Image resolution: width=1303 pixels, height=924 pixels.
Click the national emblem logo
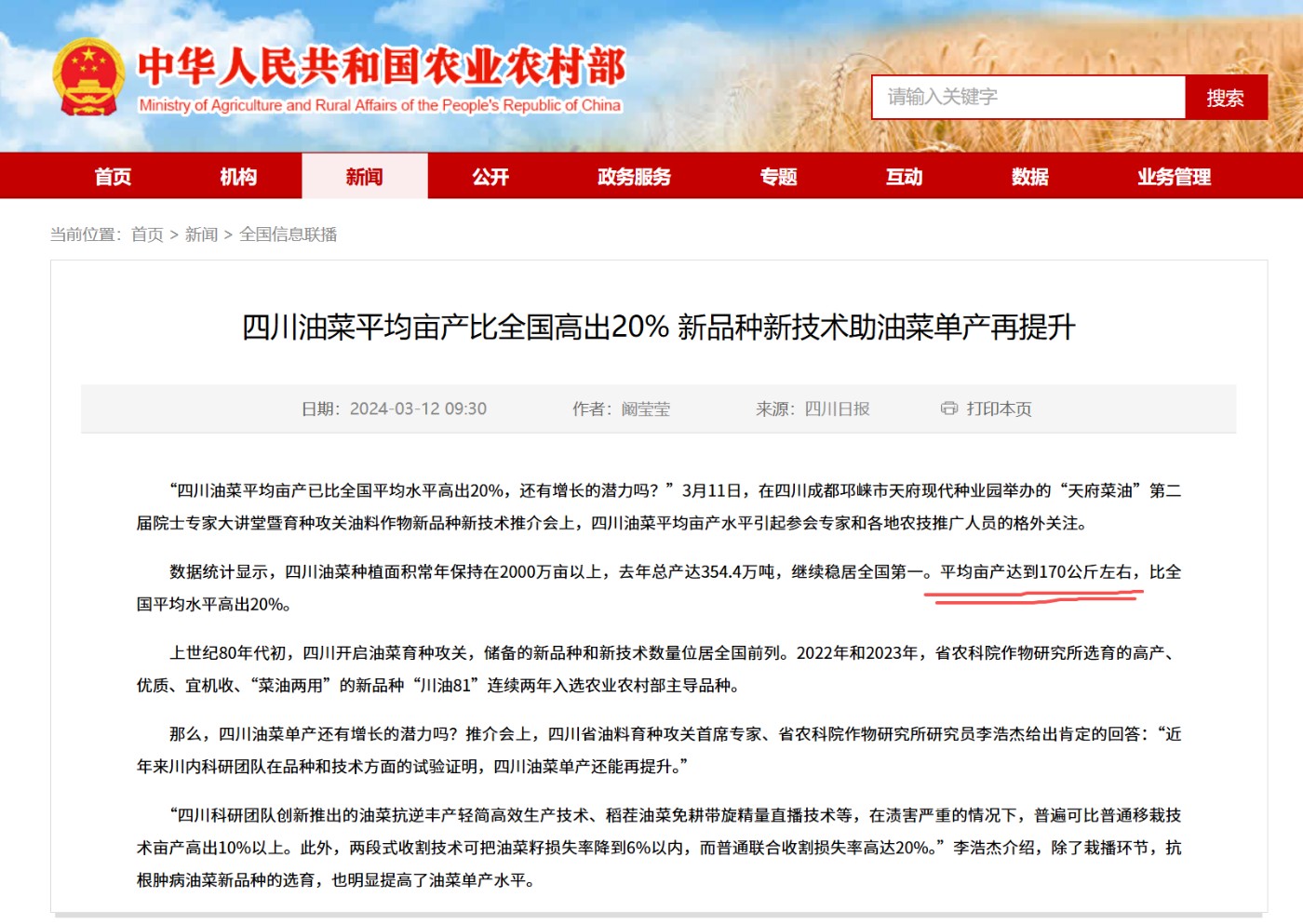[x=88, y=77]
